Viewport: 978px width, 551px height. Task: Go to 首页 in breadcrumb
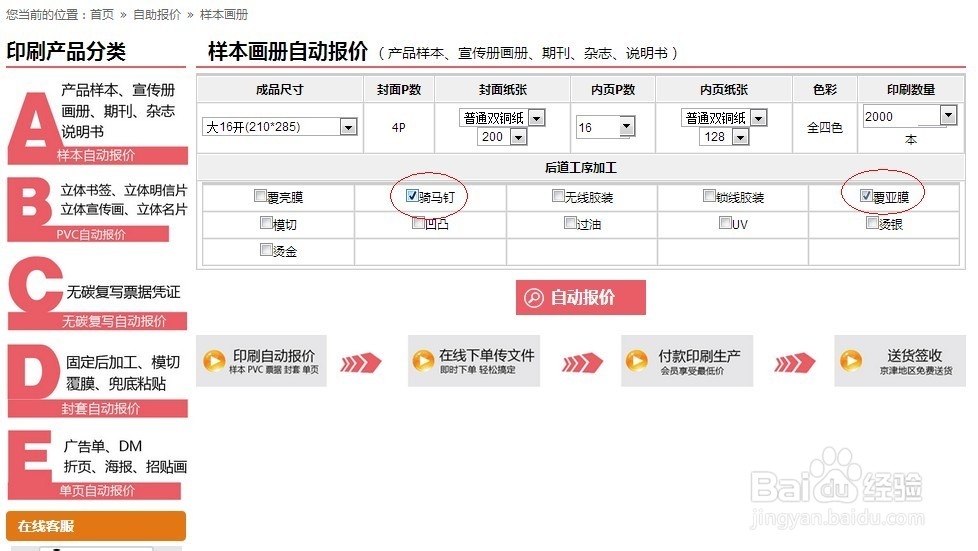[x=102, y=14]
